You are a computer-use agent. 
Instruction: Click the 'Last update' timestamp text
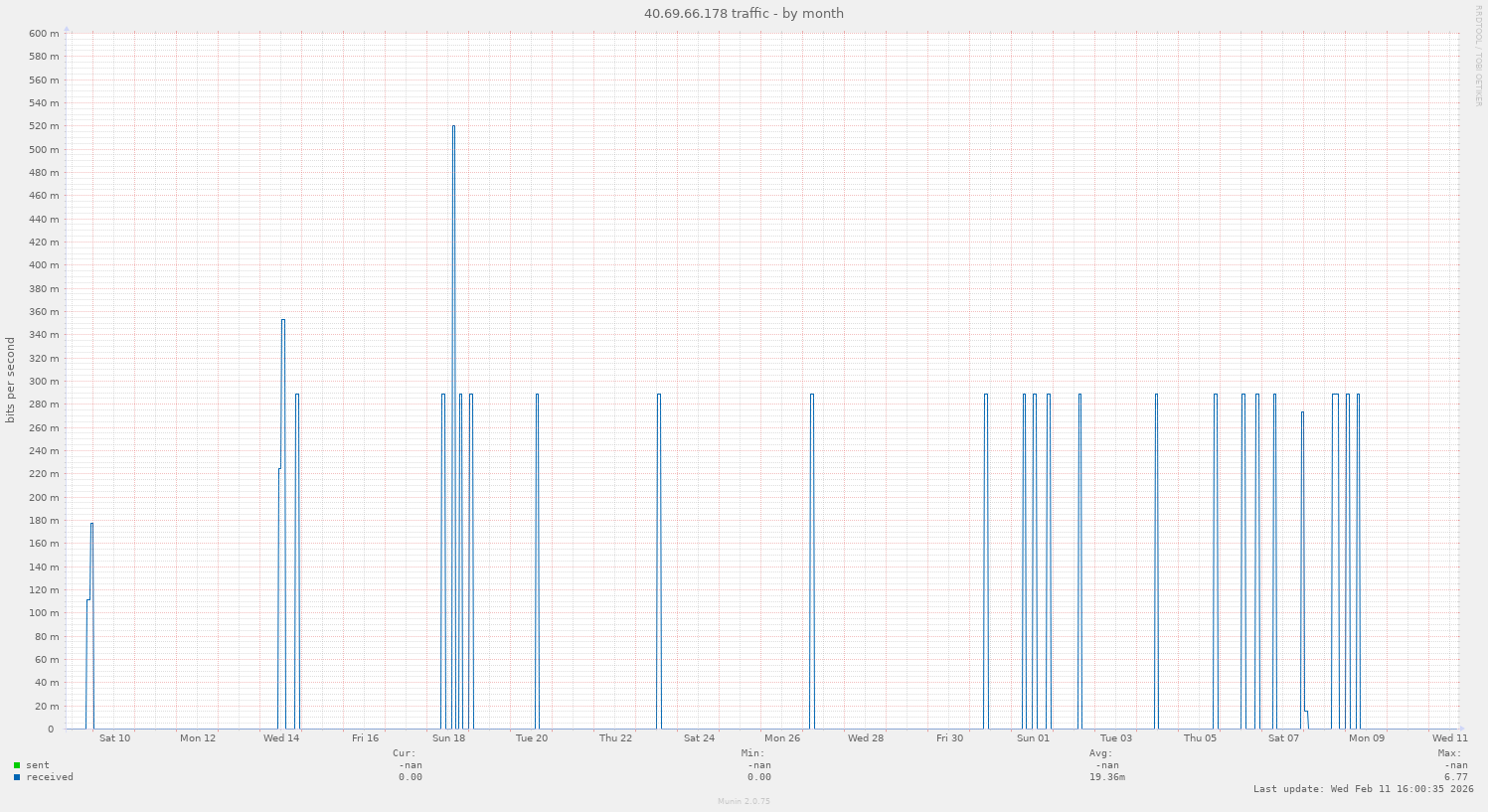point(1364,789)
